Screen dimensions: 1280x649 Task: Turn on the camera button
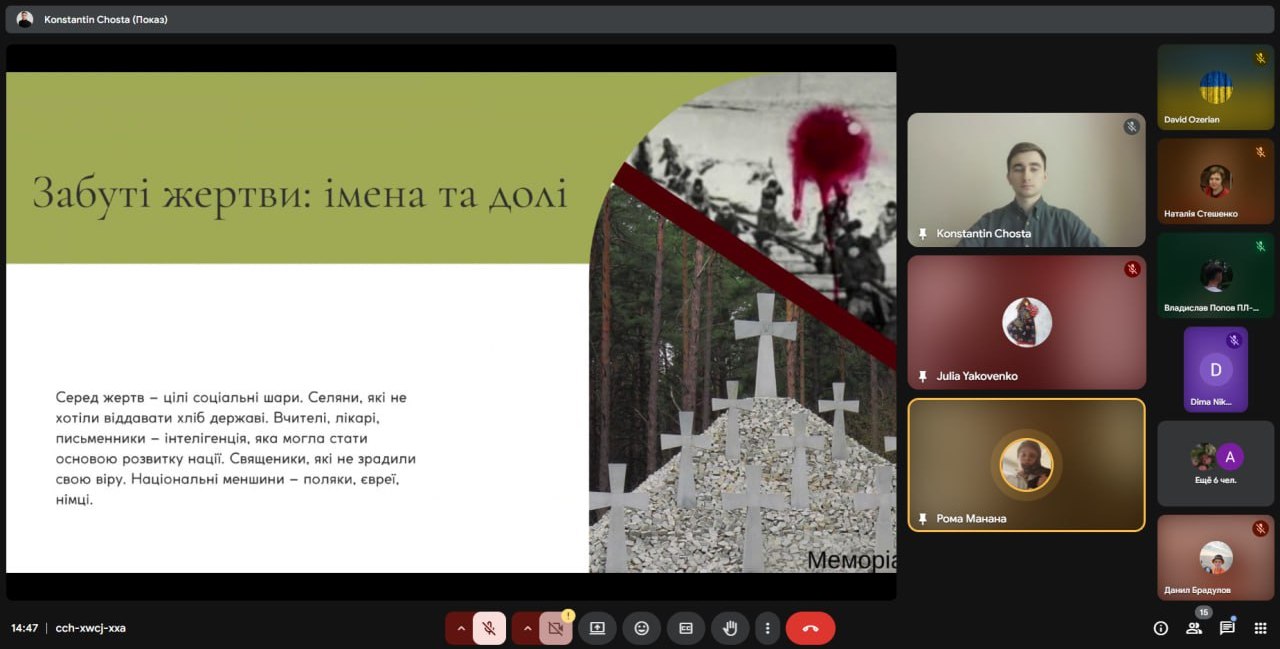point(556,628)
